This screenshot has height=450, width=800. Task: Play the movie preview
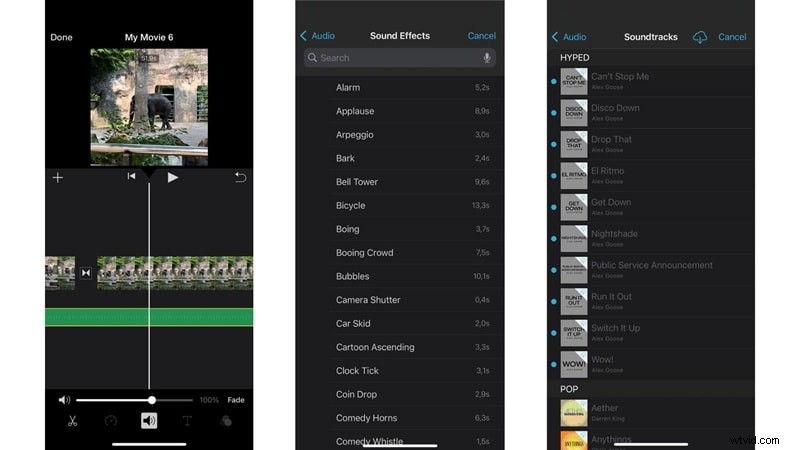(x=172, y=178)
